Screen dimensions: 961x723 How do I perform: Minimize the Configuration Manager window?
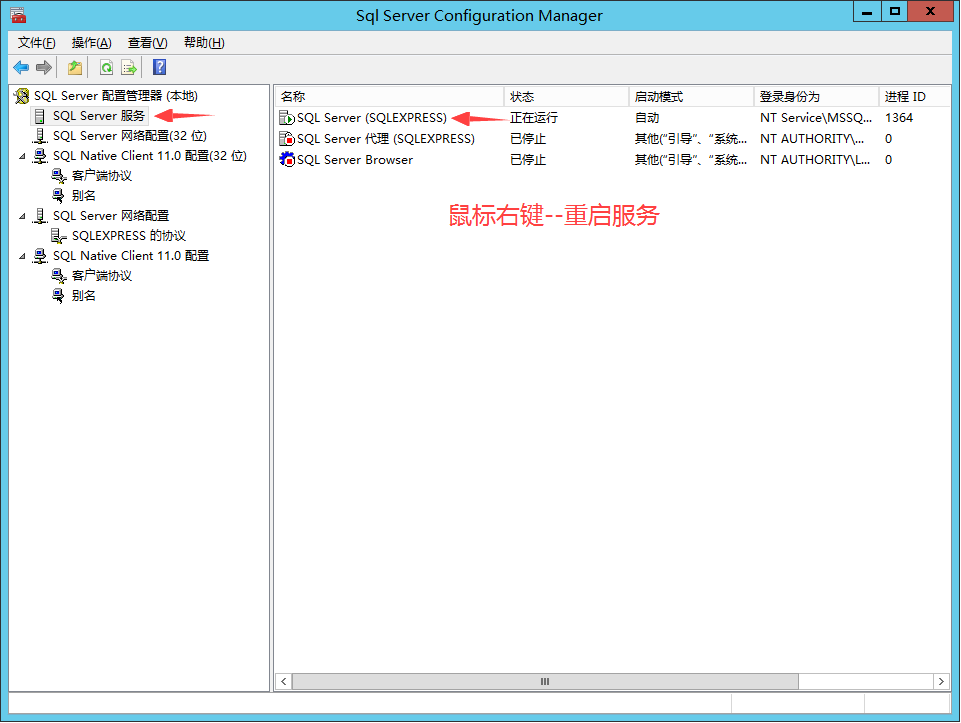pyautogui.click(x=867, y=12)
